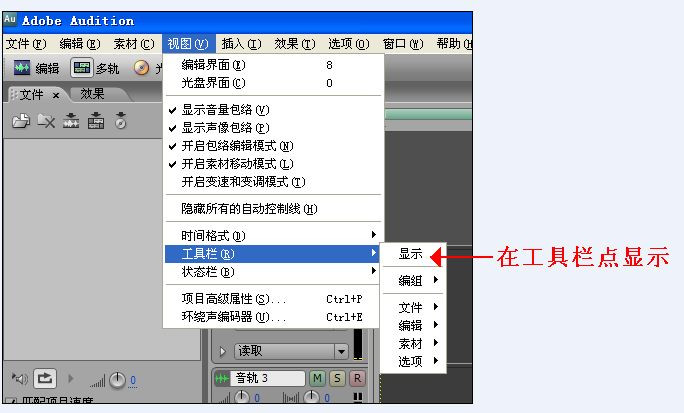Arm track 3 with the R button

(x=357, y=378)
